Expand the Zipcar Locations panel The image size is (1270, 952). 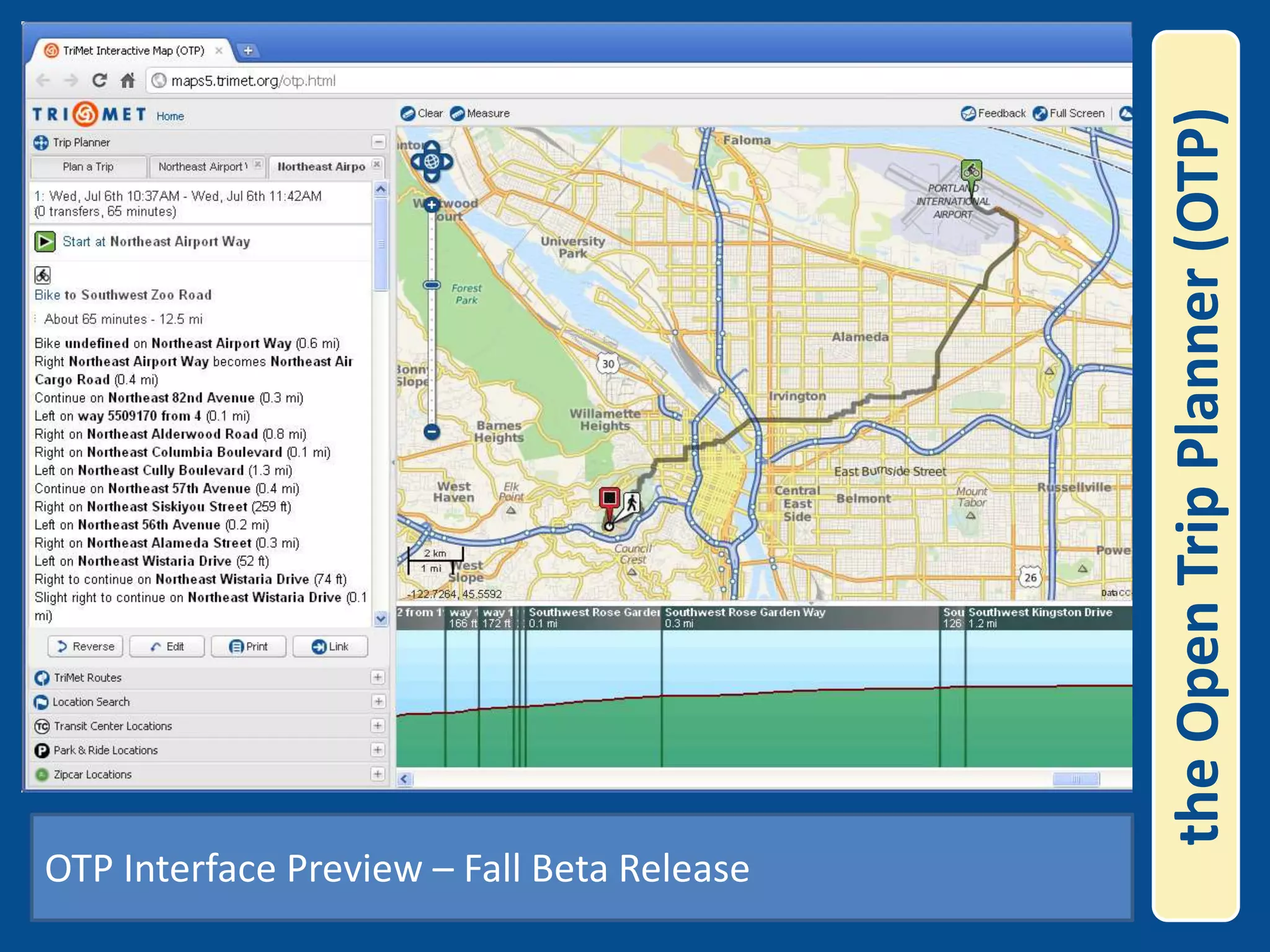(378, 774)
